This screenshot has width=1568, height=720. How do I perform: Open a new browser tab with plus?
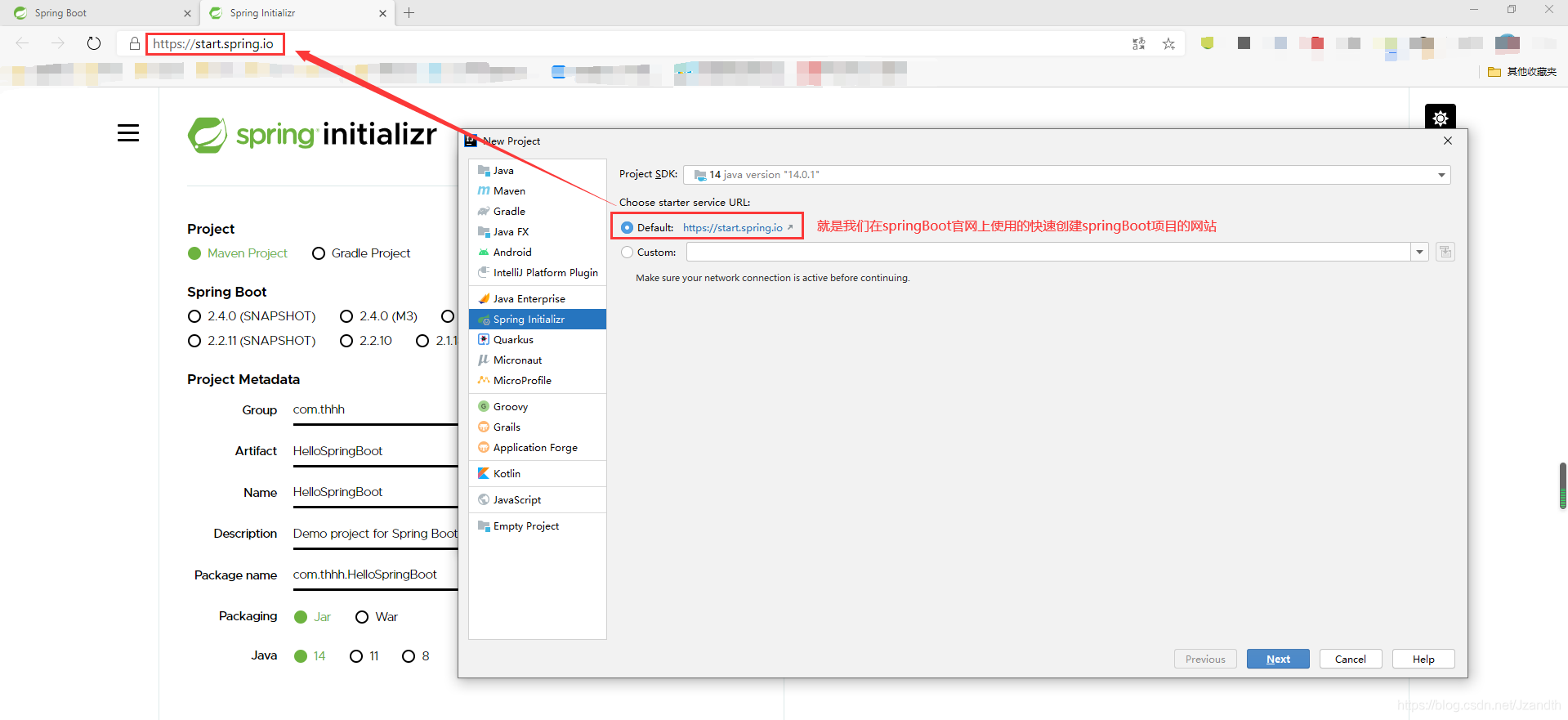[x=409, y=12]
